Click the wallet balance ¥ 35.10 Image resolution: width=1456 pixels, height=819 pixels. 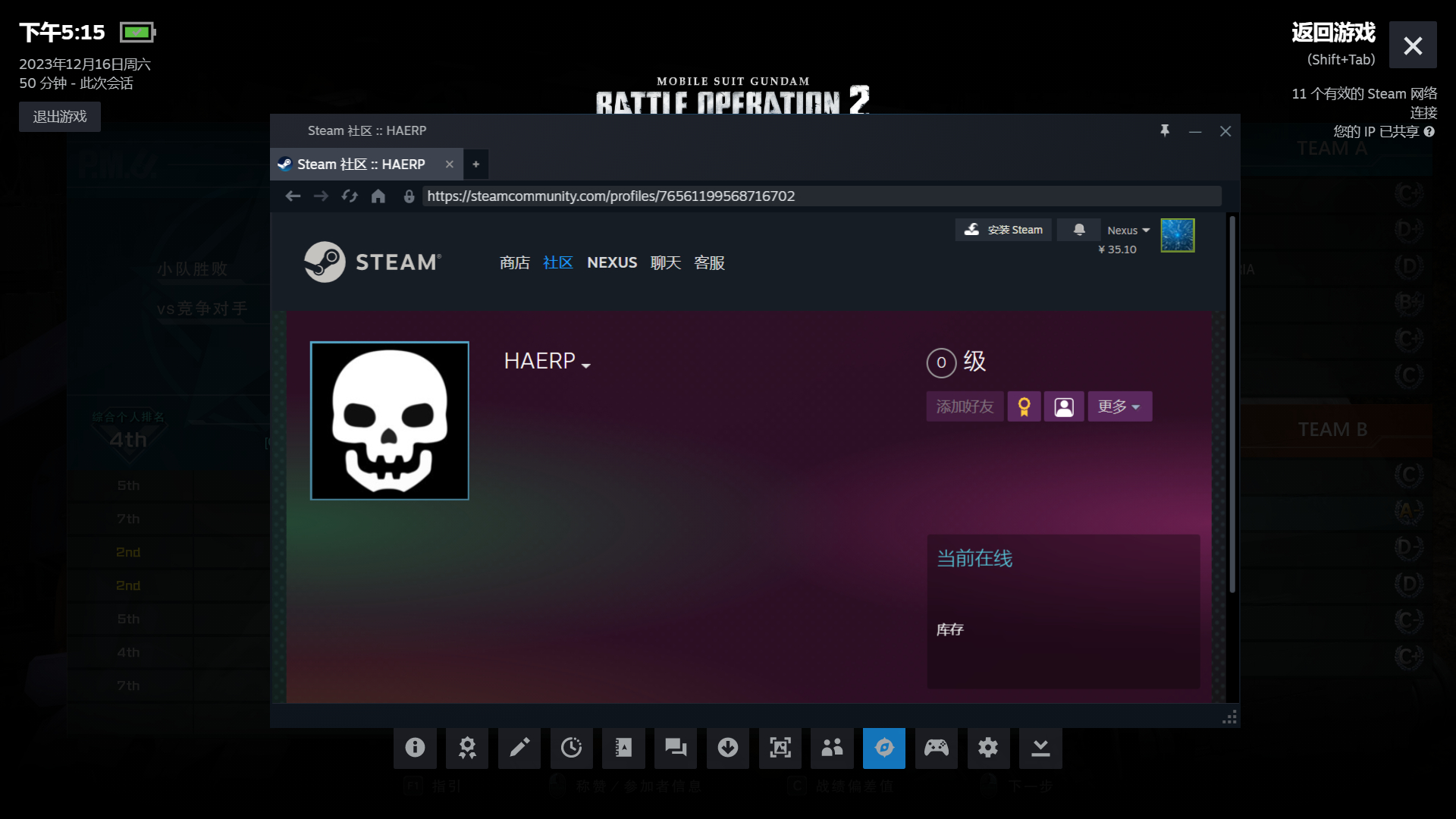click(x=1117, y=249)
